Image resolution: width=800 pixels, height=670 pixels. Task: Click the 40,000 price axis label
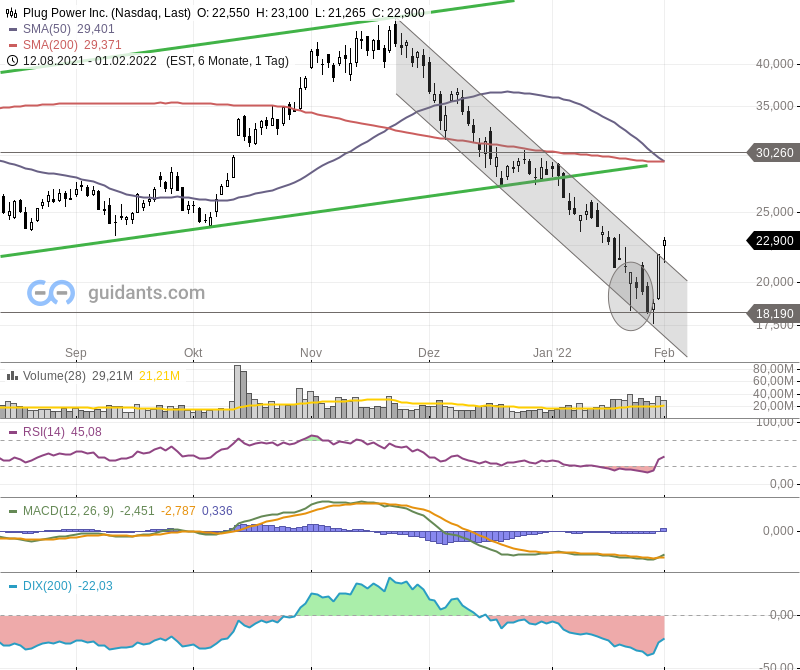pos(774,64)
